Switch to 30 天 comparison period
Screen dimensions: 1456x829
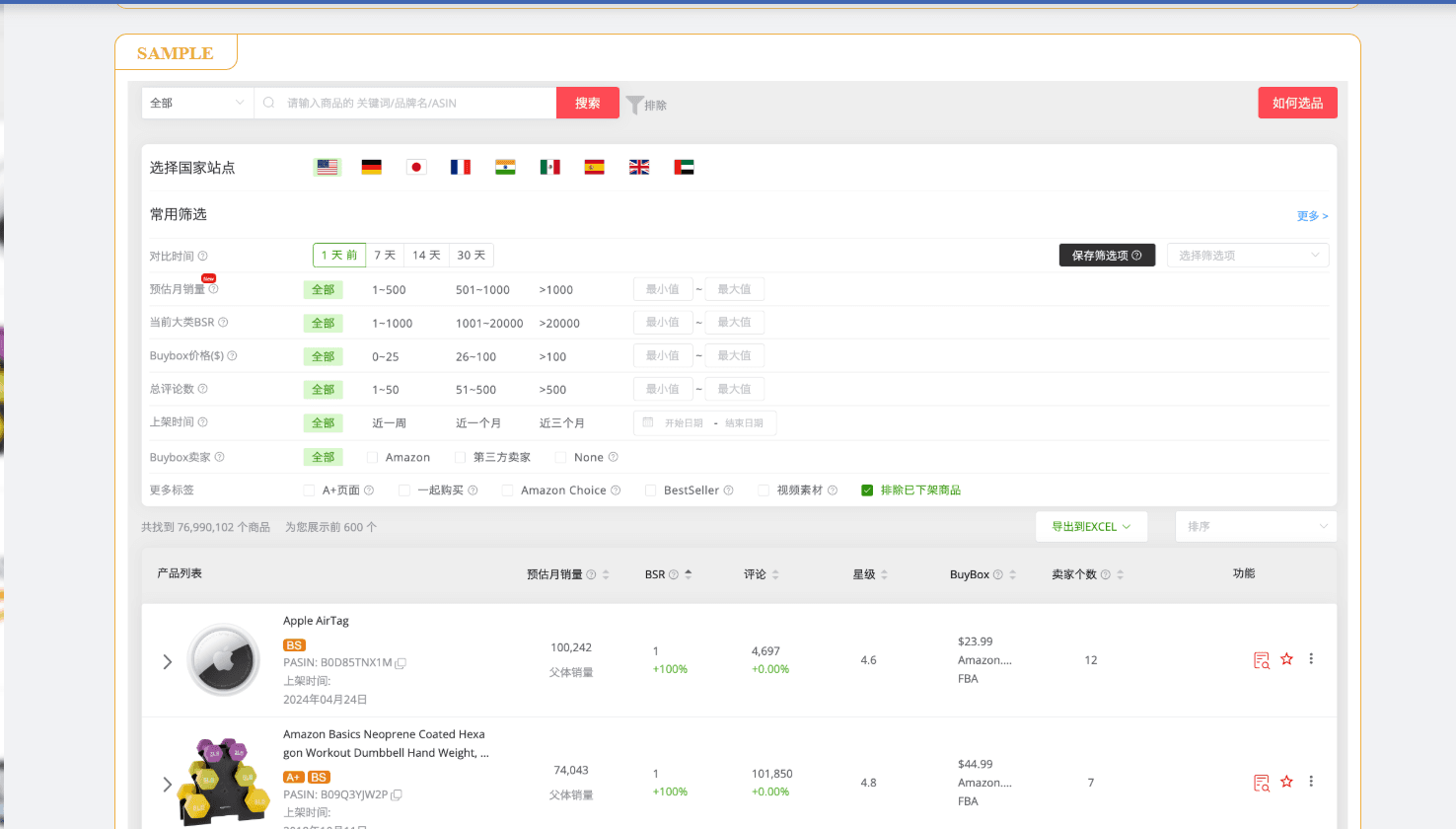[471, 256]
